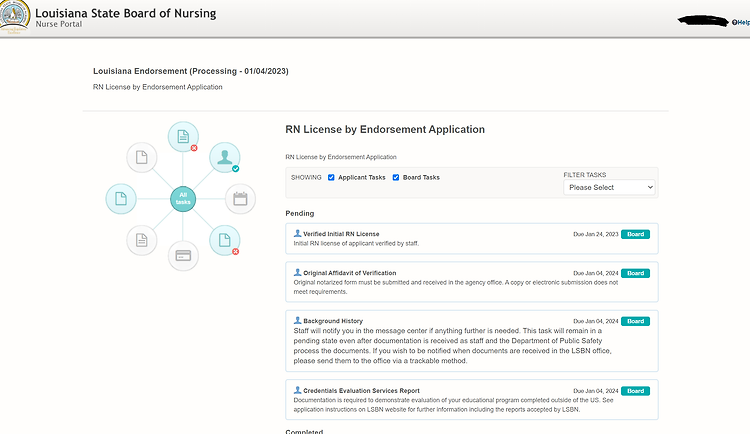Click person icon beside Verified Initial RN License
Viewport: 750px width, 434px height.
point(298,234)
